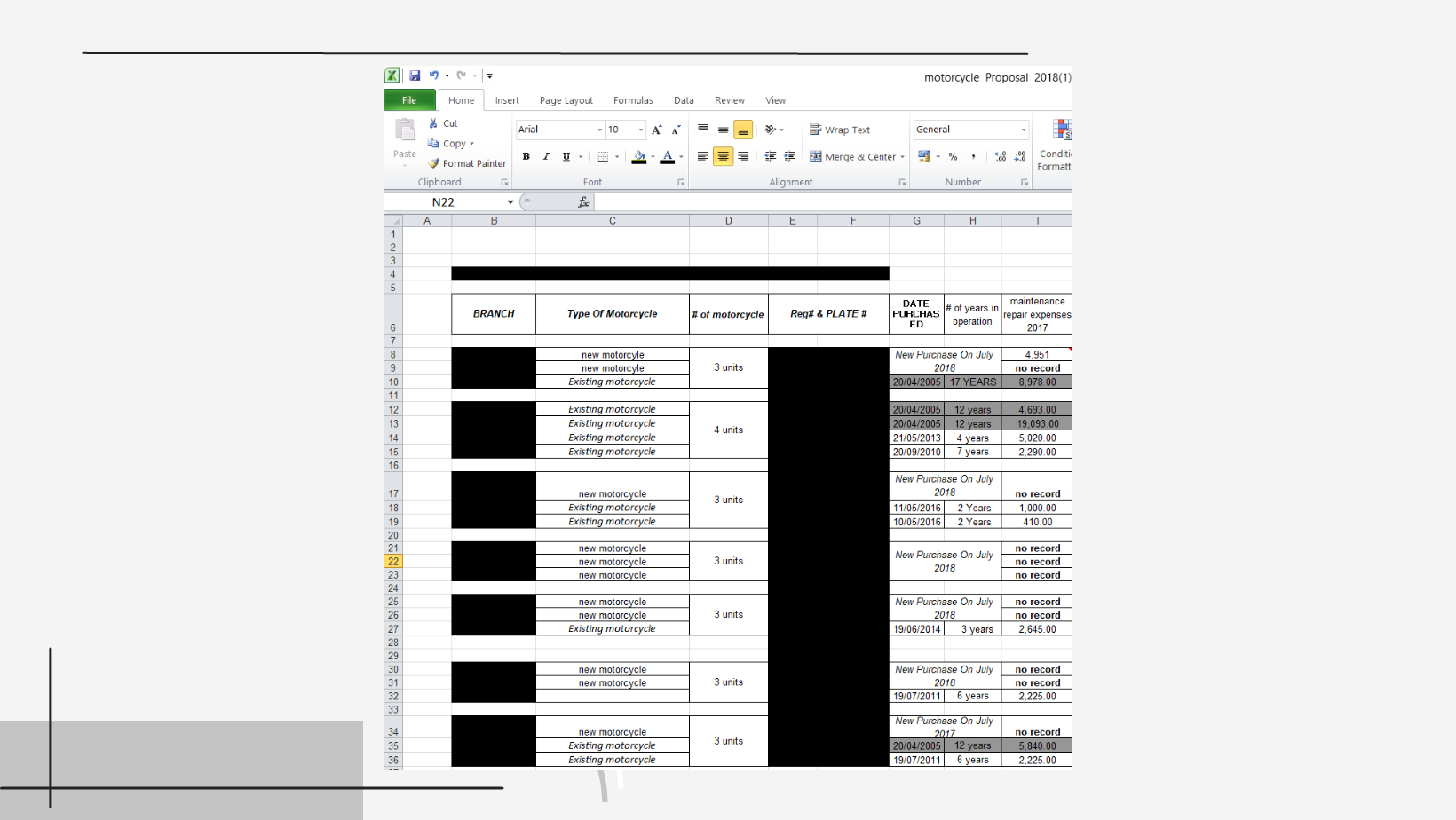
Task: Switch to the Formulas tab
Action: 633,100
